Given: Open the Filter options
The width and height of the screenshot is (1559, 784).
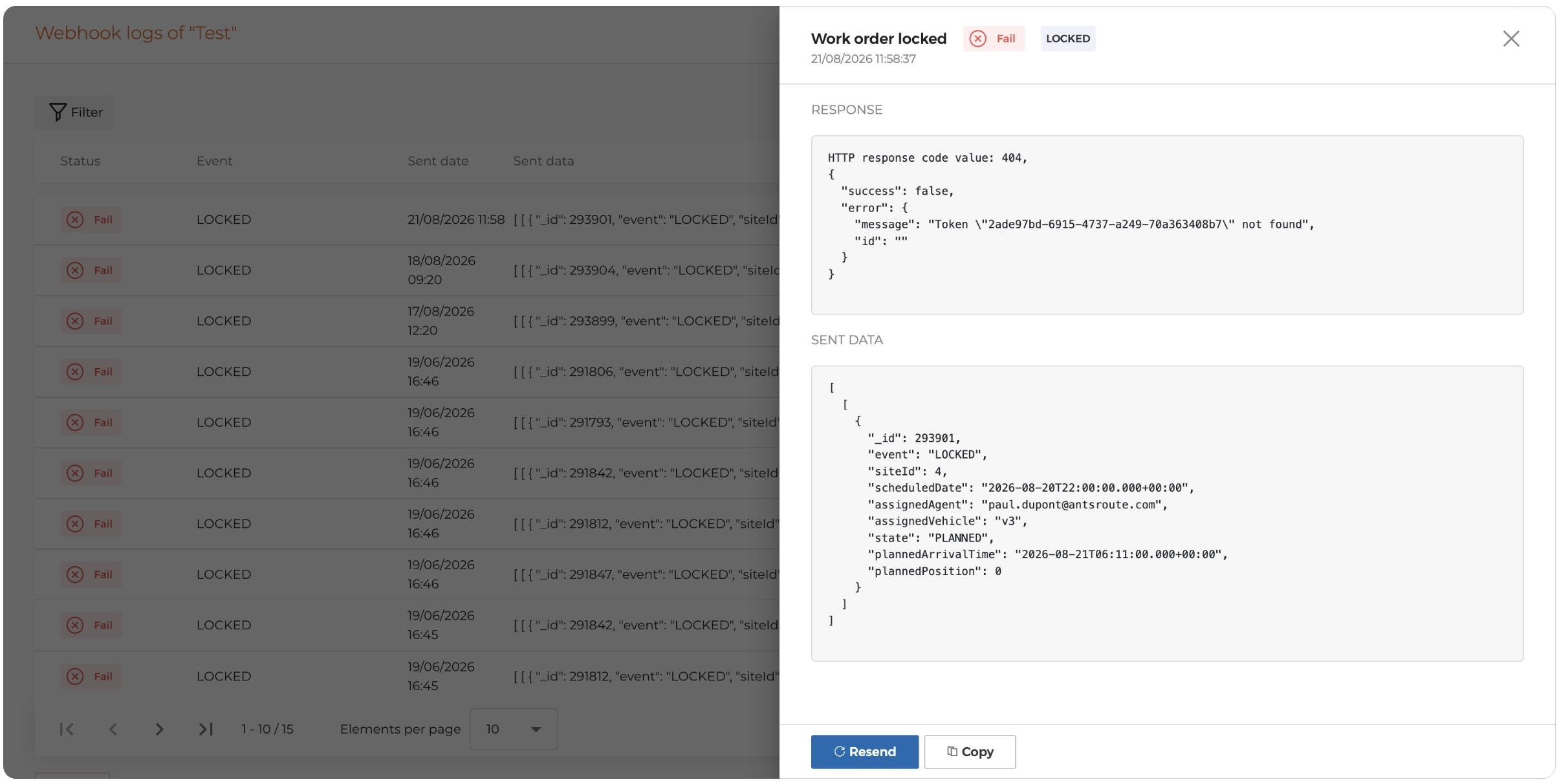Looking at the screenshot, I should coord(74,113).
